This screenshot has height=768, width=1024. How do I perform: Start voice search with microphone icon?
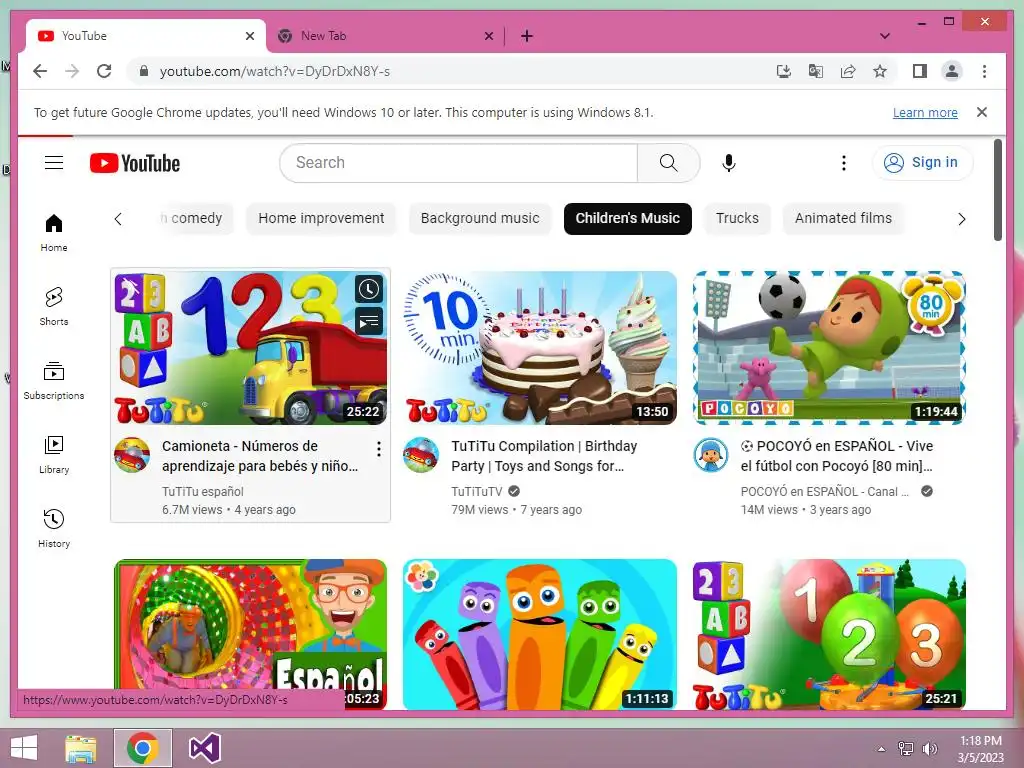pos(729,163)
